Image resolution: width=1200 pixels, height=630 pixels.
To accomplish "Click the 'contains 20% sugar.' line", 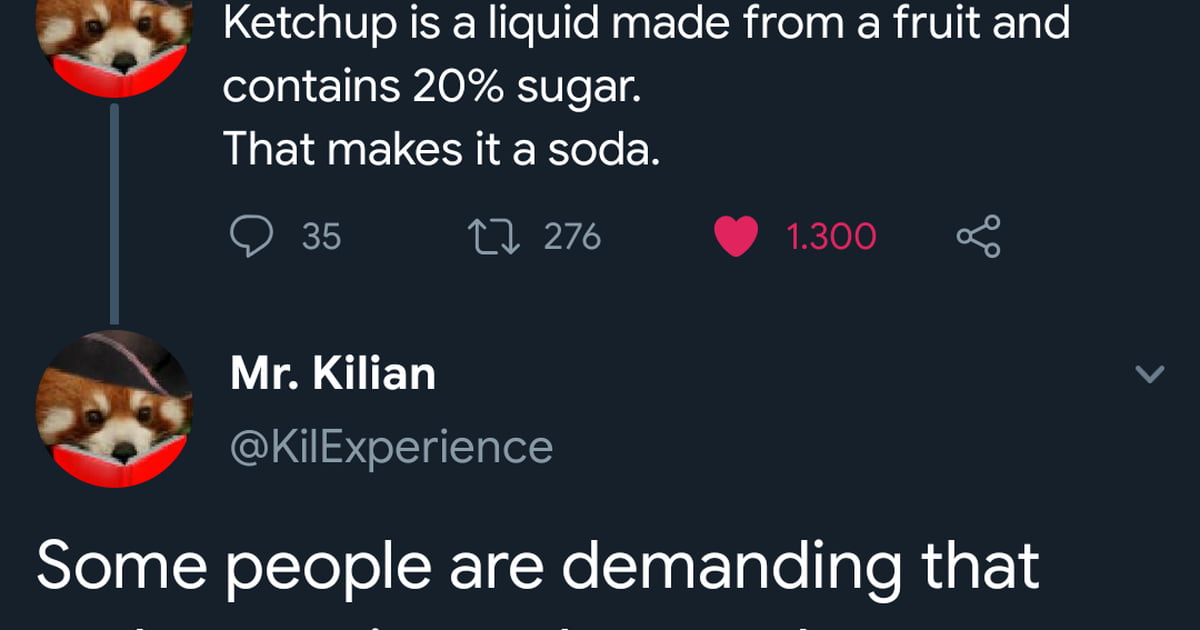I will (430, 87).
